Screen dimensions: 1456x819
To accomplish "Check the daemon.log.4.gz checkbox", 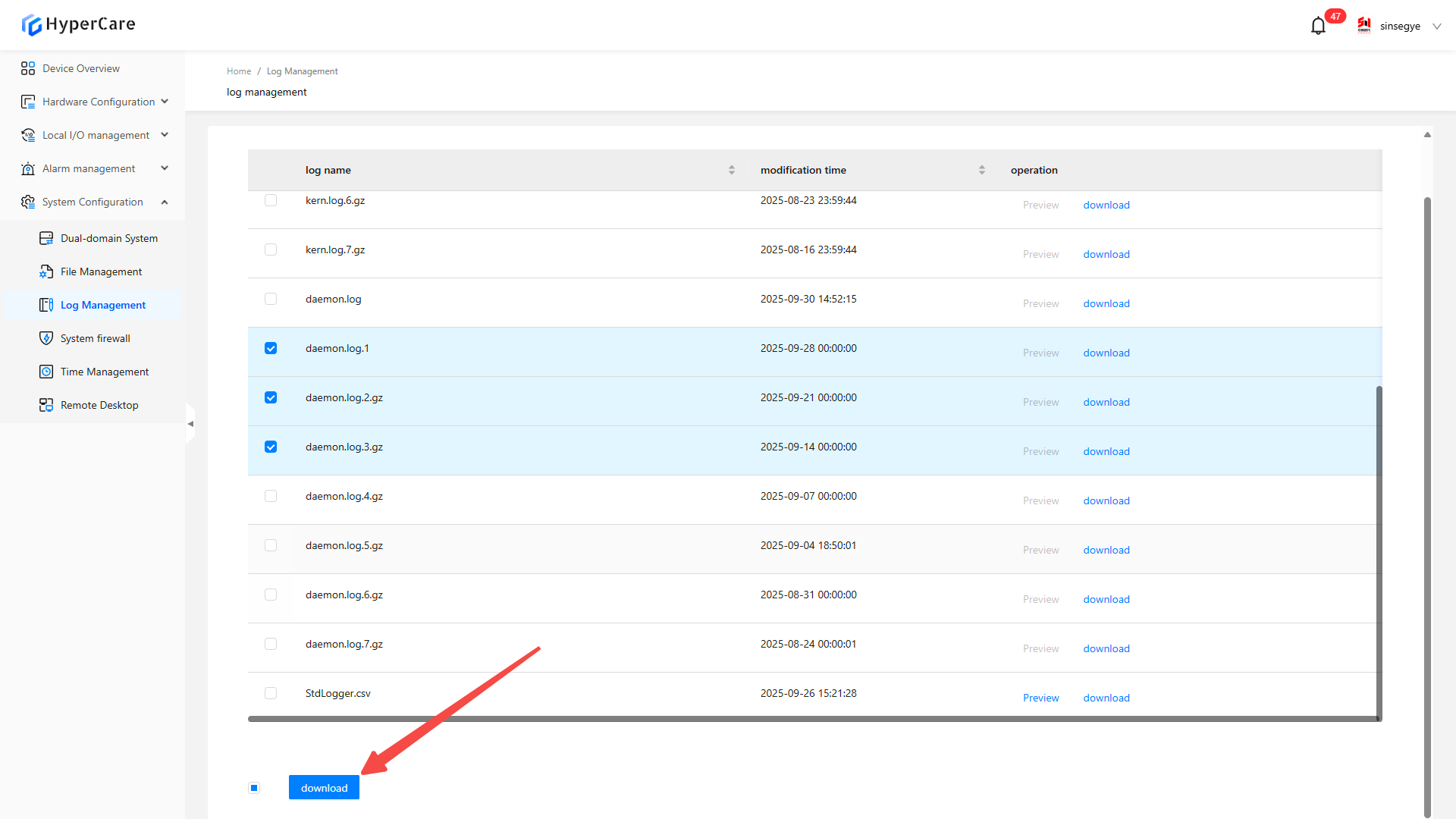I will (271, 496).
